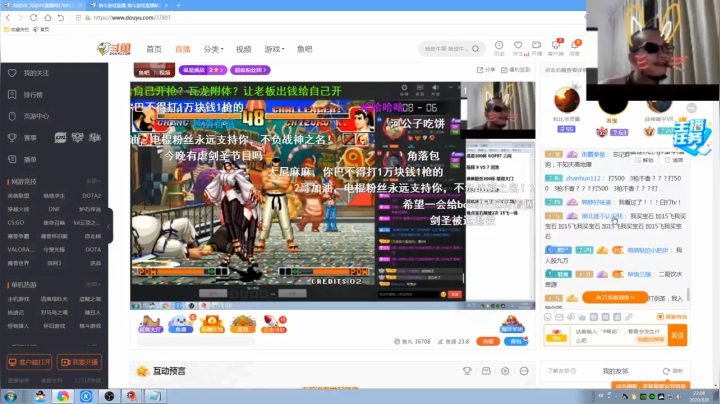Click the chat crown icon
The image size is (720, 404).
[x=582, y=317]
